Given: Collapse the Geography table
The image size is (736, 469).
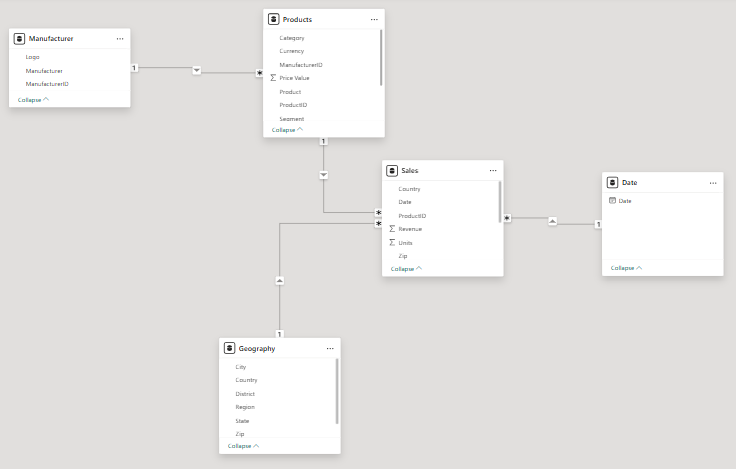Looking at the screenshot, I should pos(243,446).
